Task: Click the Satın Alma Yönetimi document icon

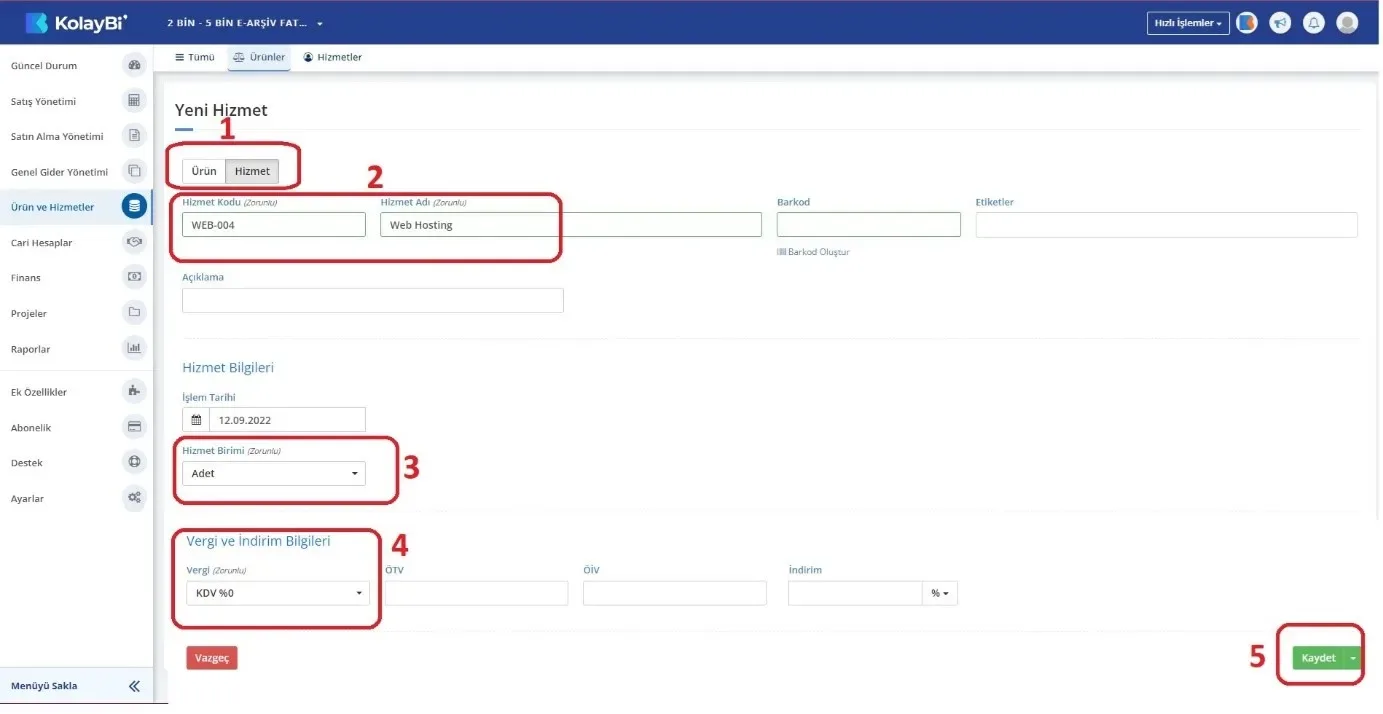Action: 134,136
